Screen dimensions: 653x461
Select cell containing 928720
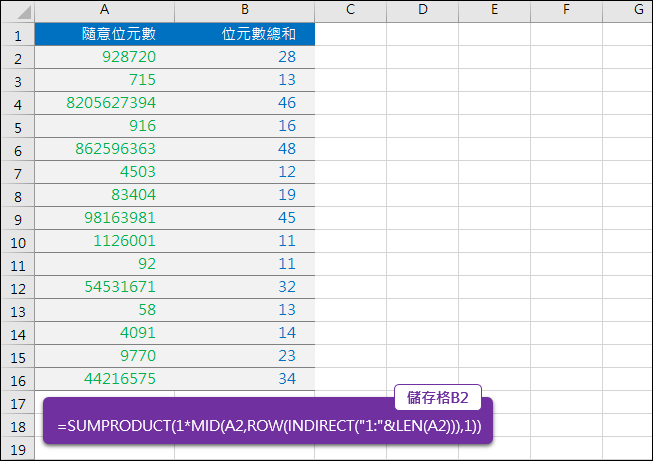[105, 57]
